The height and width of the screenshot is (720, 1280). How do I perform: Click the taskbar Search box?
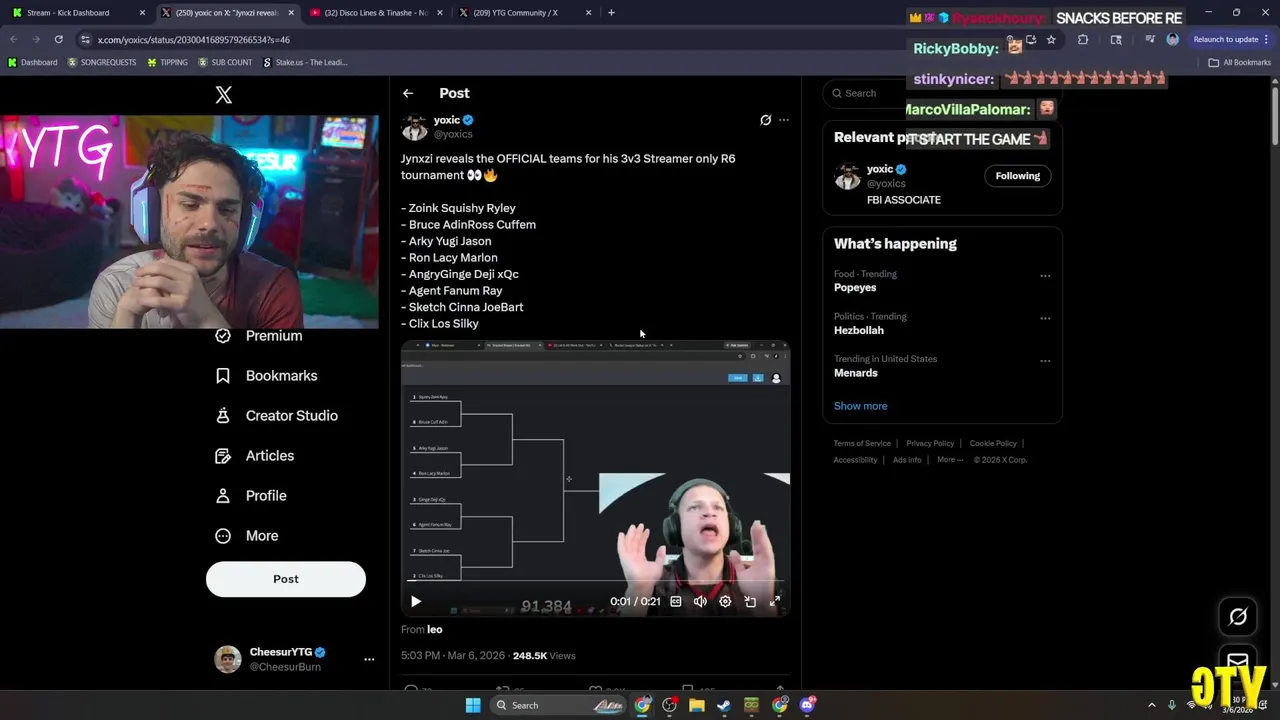click(558, 705)
